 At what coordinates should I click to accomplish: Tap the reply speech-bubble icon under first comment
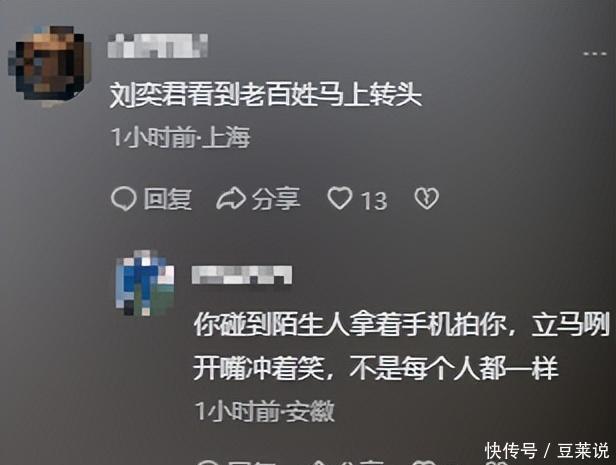[x=124, y=198]
